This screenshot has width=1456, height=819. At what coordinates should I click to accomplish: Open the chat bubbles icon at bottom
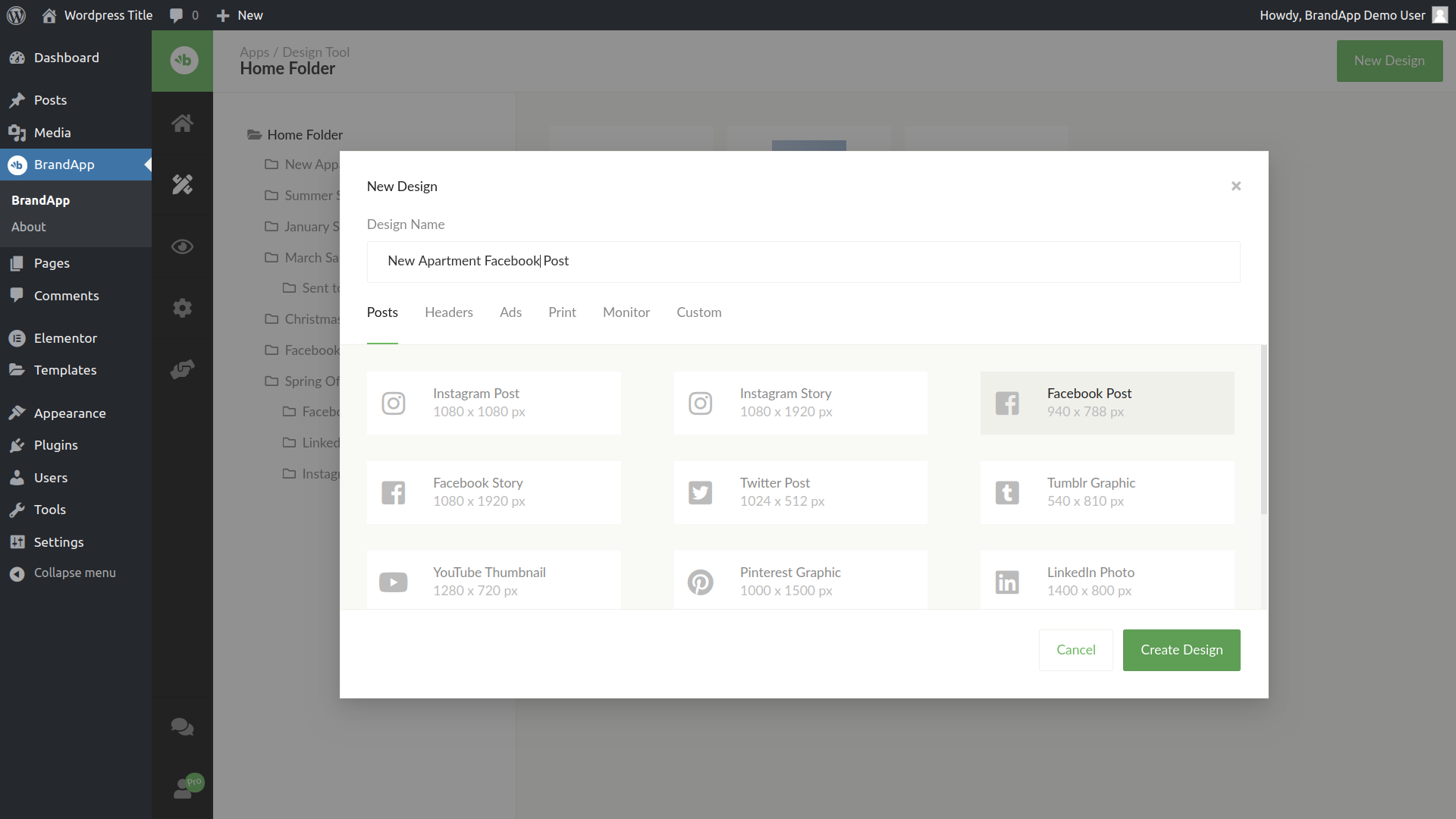click(x=182, y=727)
